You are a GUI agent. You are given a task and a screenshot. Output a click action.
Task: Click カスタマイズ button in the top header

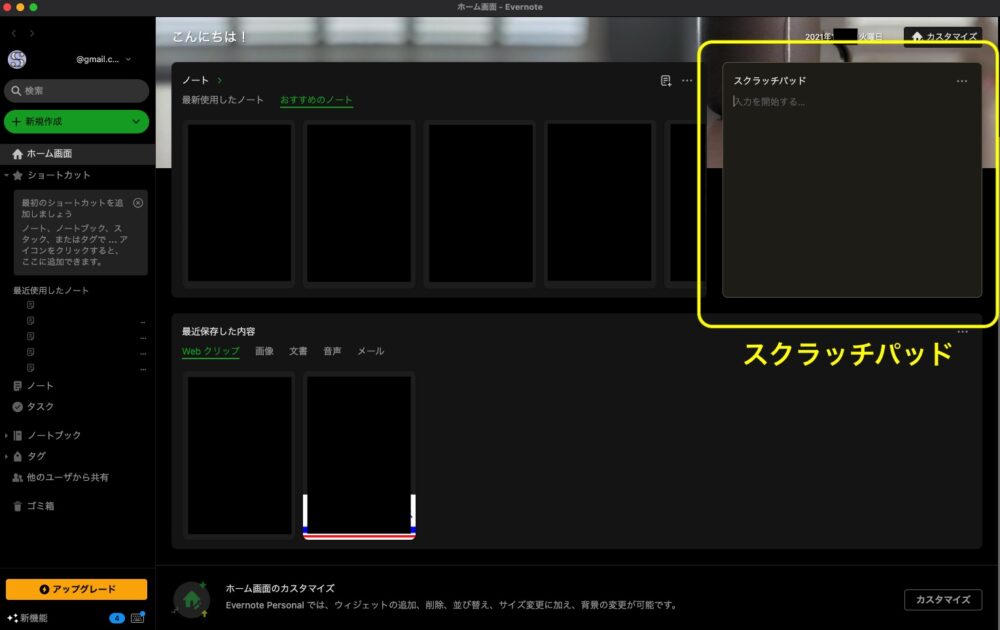pyautogui.click(x=943, y=36)
